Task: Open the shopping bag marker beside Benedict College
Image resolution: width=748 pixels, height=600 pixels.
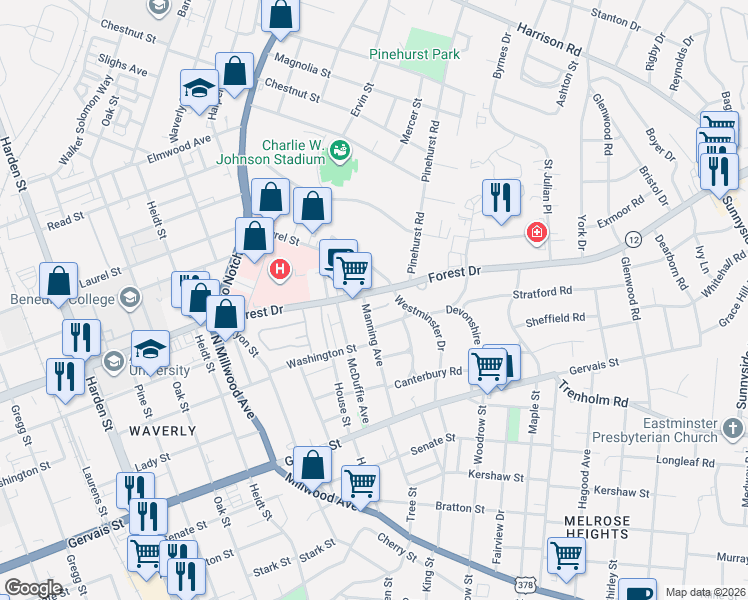Action: click(59, 282)
